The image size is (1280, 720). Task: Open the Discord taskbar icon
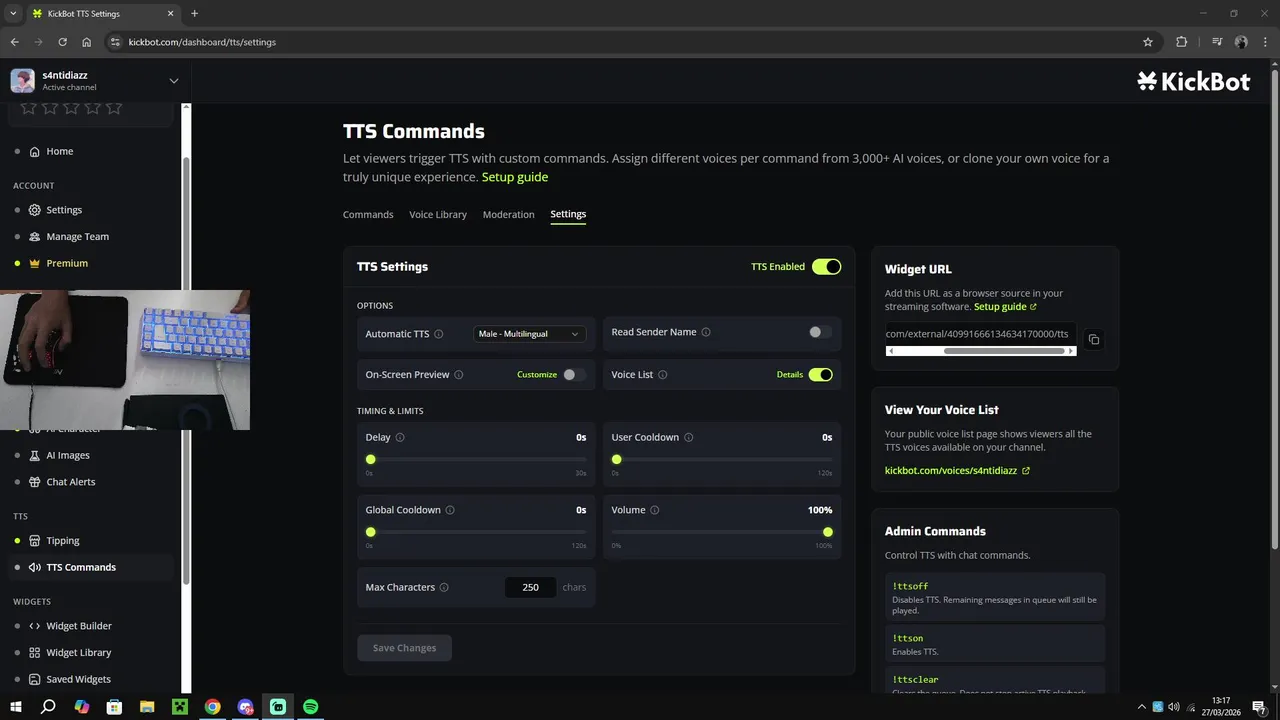coord(246,707)
